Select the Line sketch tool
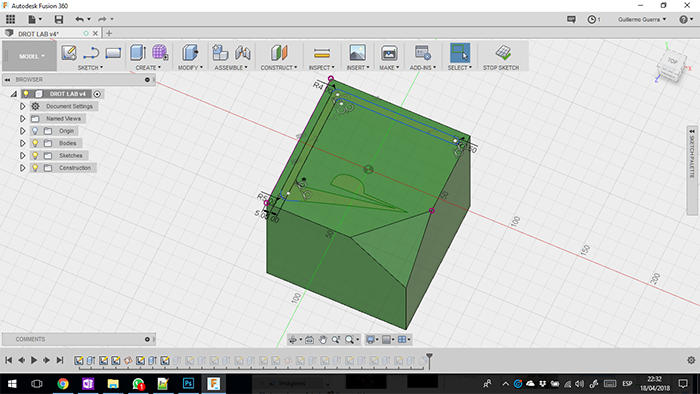 coord(91,53)
